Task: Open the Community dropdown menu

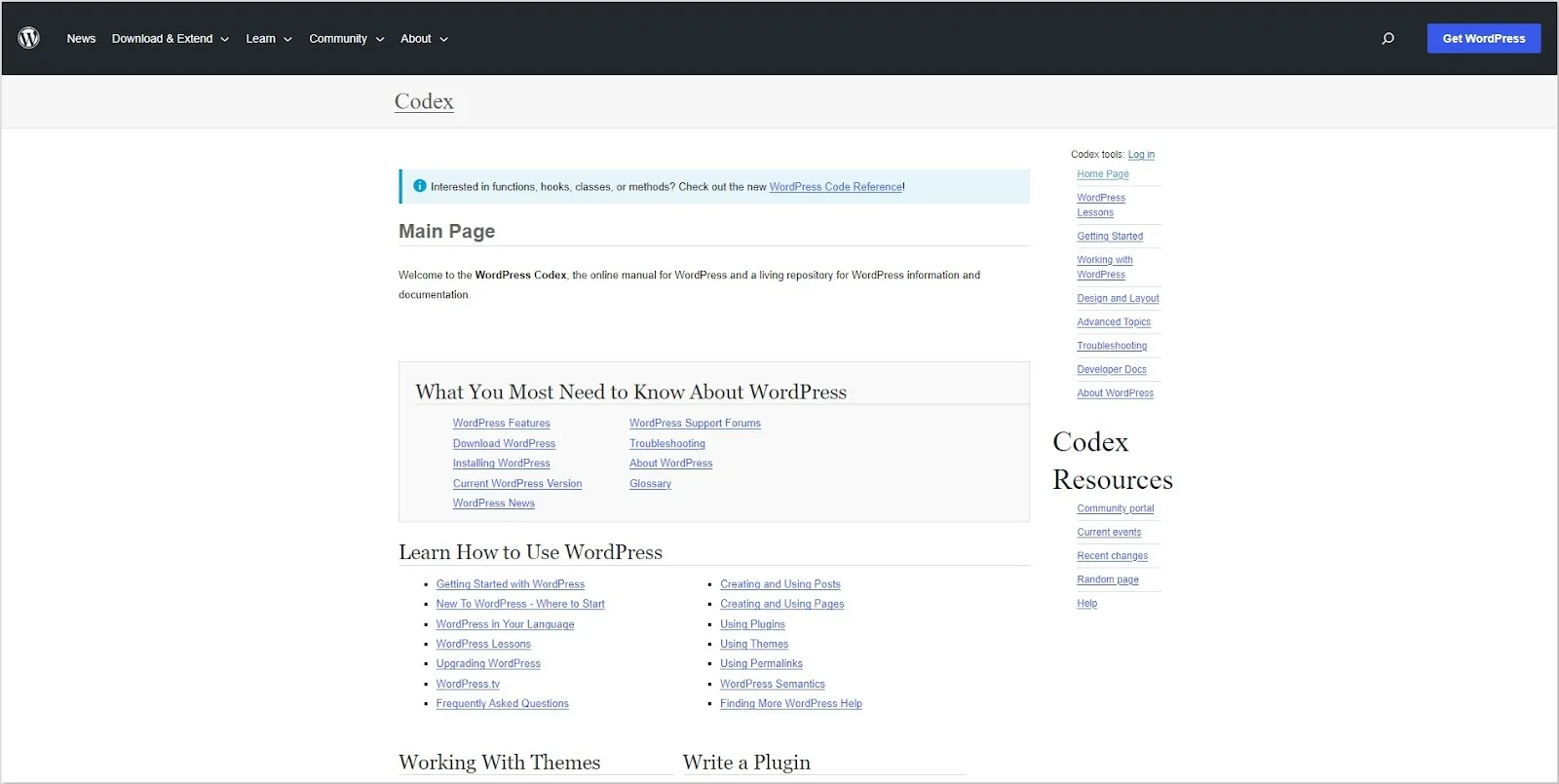Action: (347, 39)
